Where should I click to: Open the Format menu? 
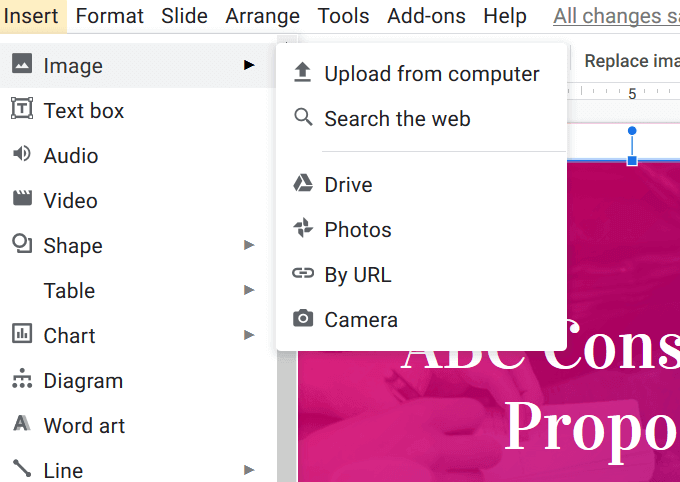[109, 16]
